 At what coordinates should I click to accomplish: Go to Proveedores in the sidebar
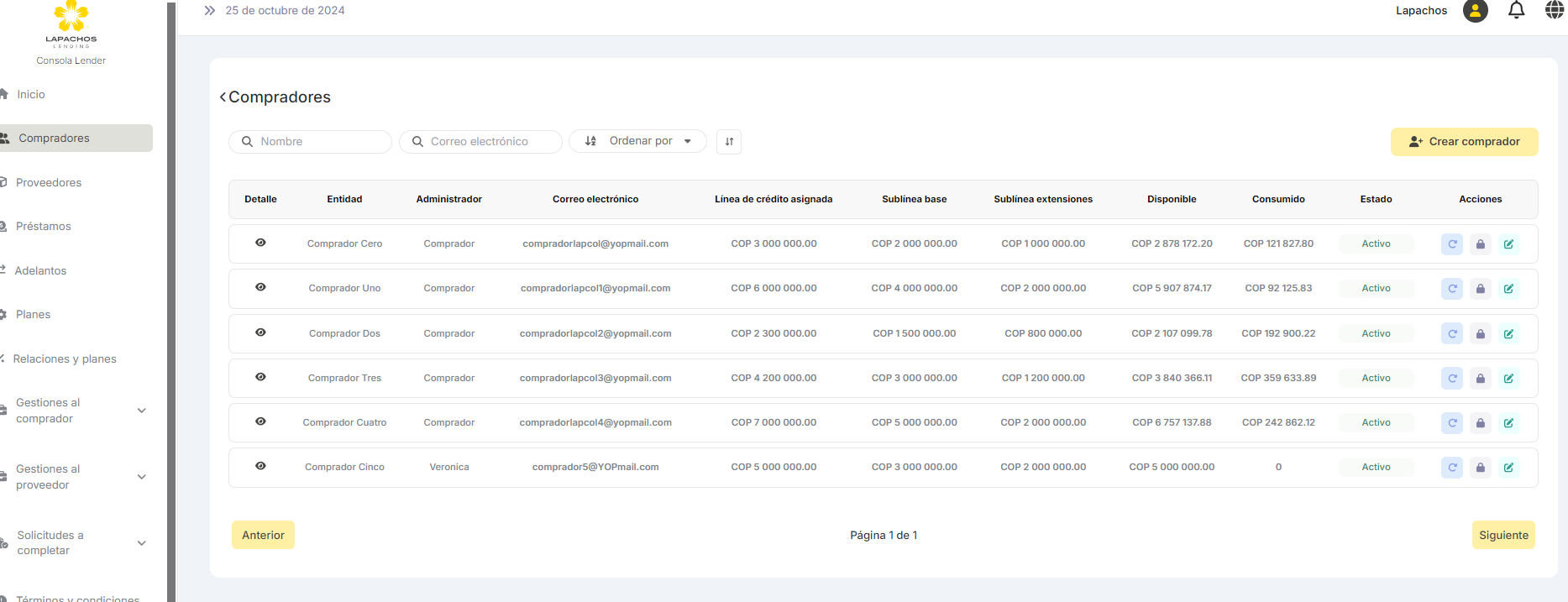click(49, 183)
